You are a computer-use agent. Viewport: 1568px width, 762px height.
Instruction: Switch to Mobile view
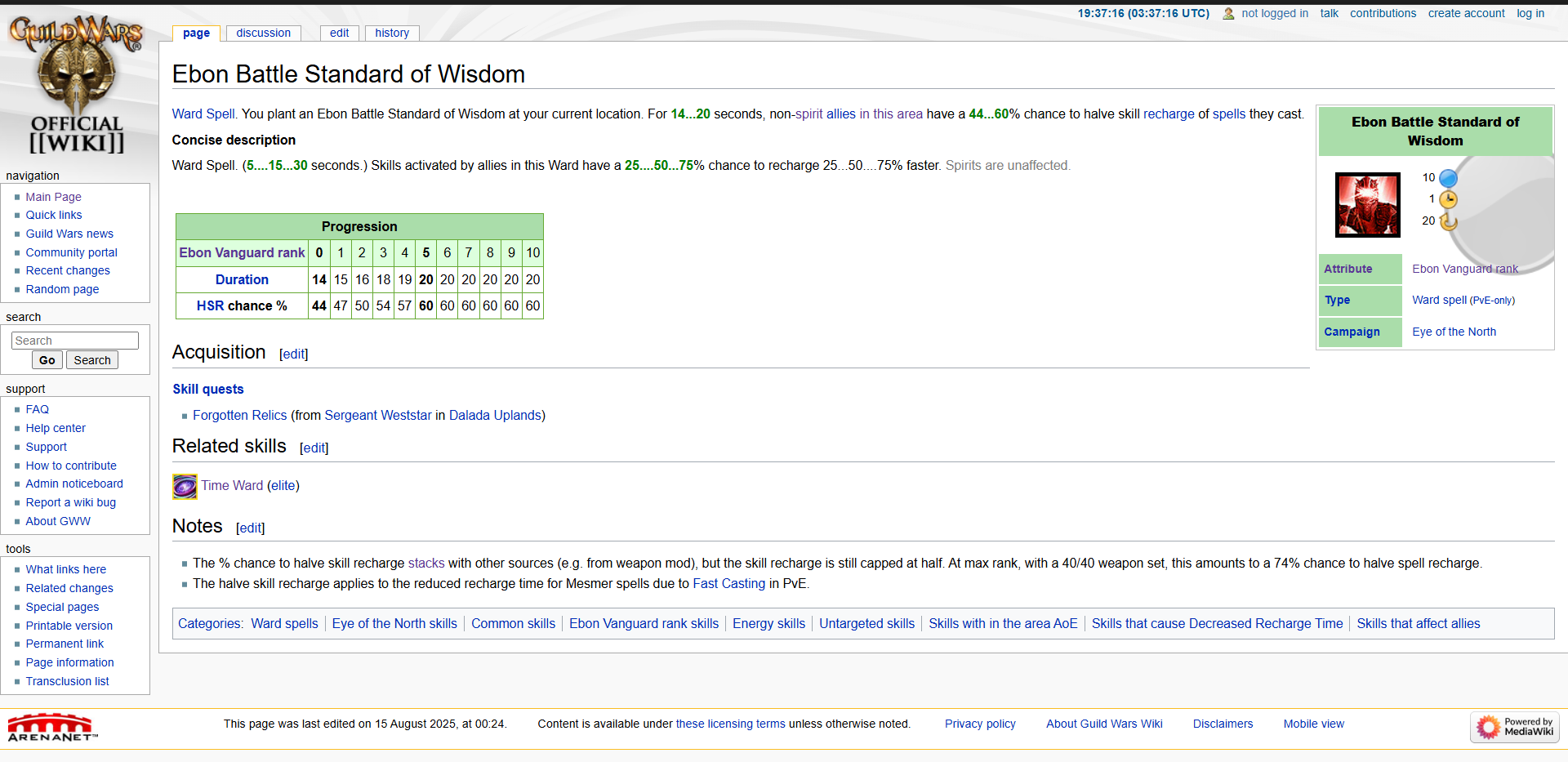point(1314,724)
